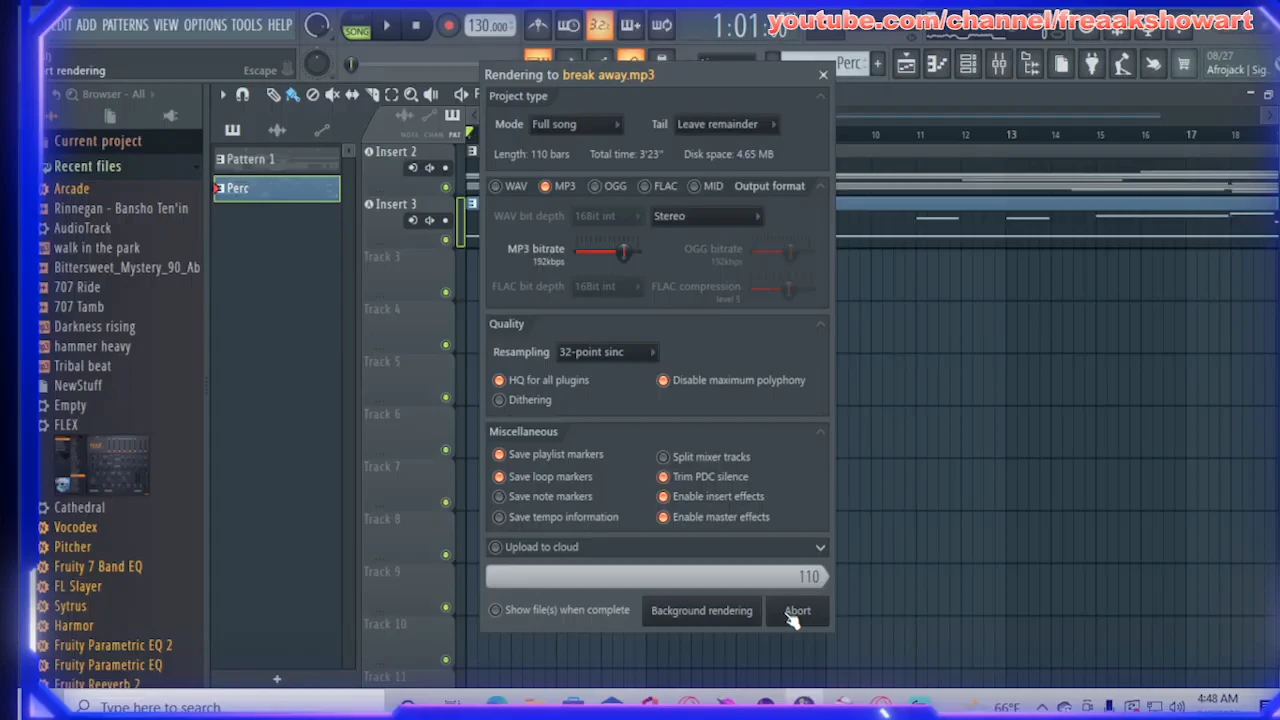This screenshot has width=1280, height=720.
Task: Enable Save note markers
Action: 543,497
